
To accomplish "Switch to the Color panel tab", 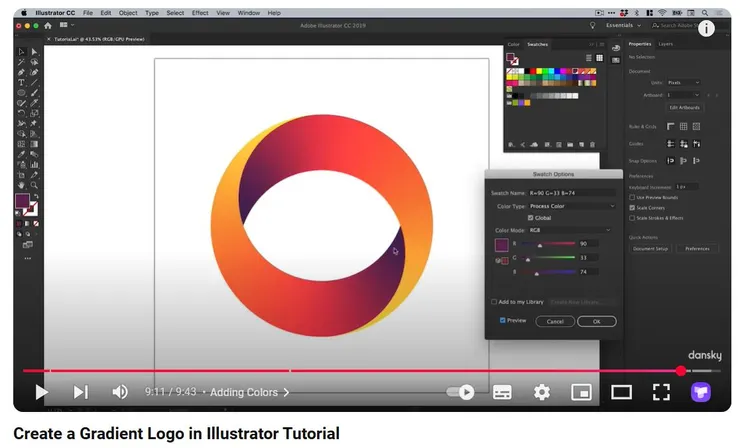I will pyautogui.click(x=513, y=44).
